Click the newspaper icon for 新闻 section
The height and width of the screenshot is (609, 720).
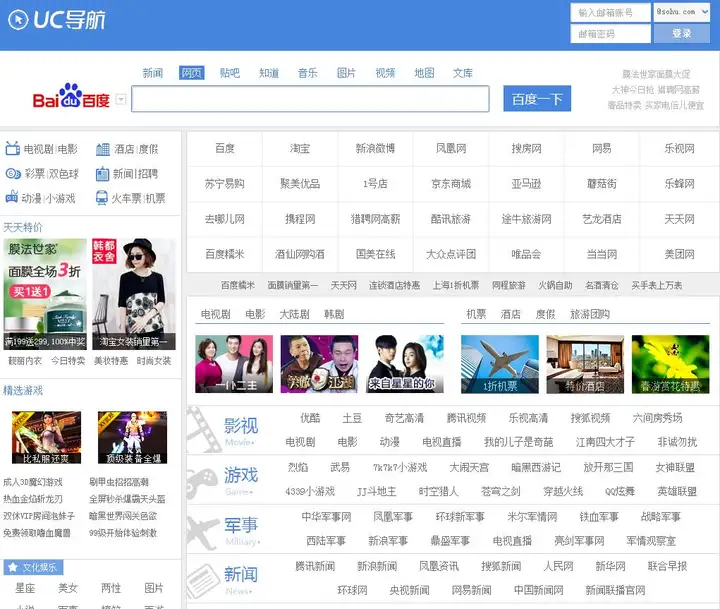tap(203, 580)
